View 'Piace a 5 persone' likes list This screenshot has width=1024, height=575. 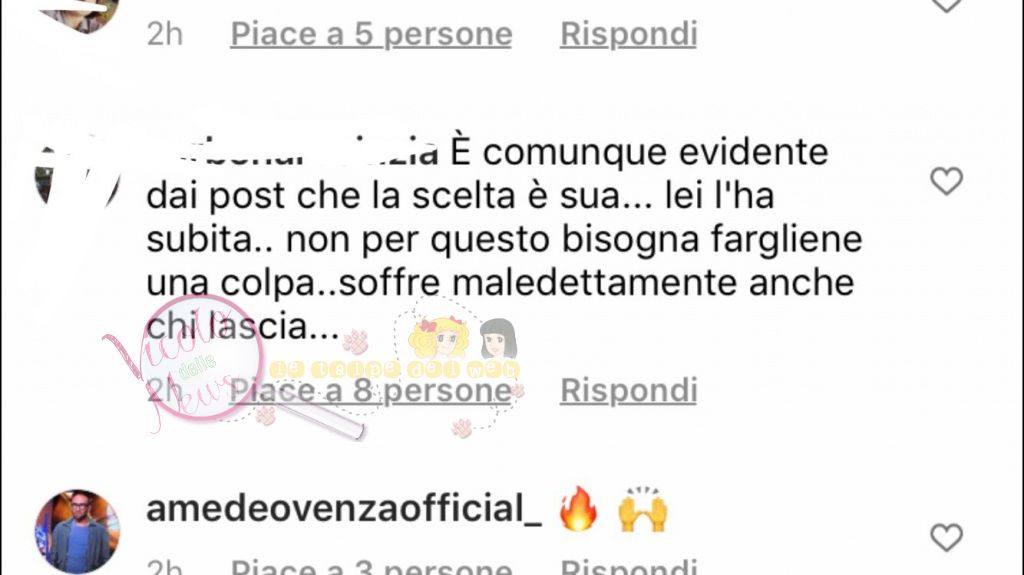371,34
